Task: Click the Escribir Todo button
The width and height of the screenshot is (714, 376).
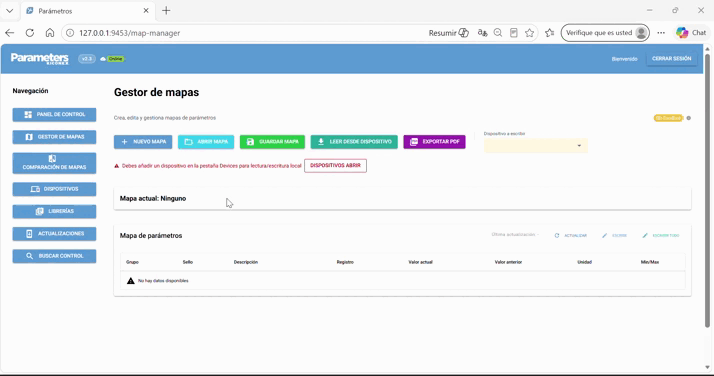Action: (661, 235)
